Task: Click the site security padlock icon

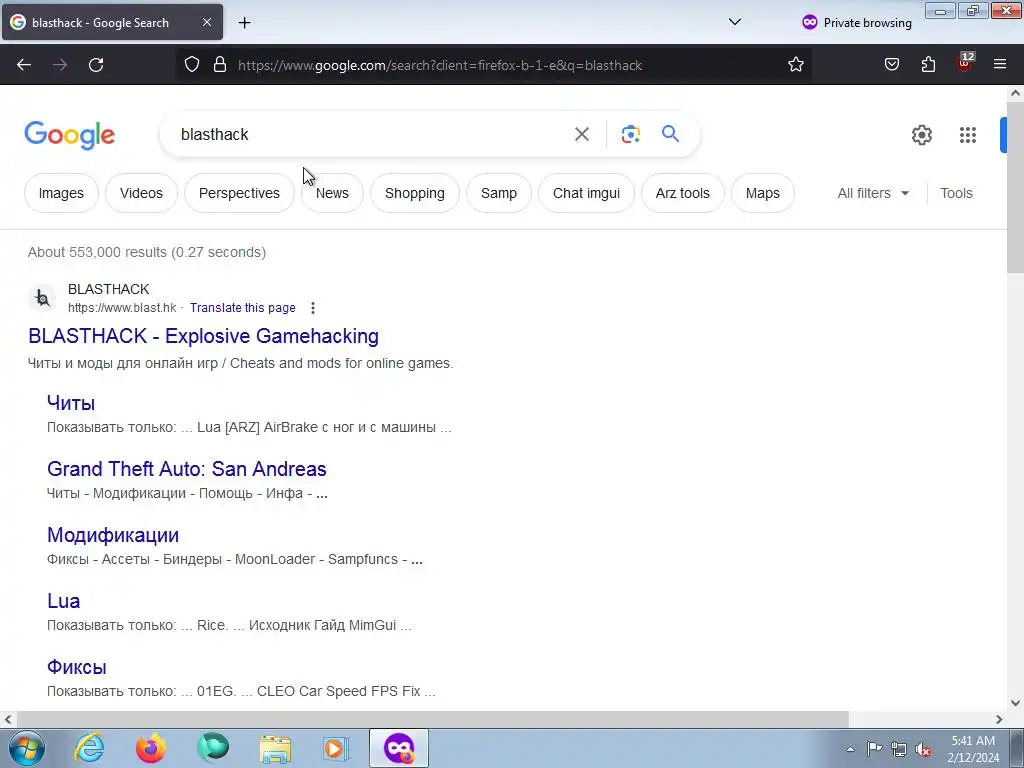Action: [x=220, y=65]
